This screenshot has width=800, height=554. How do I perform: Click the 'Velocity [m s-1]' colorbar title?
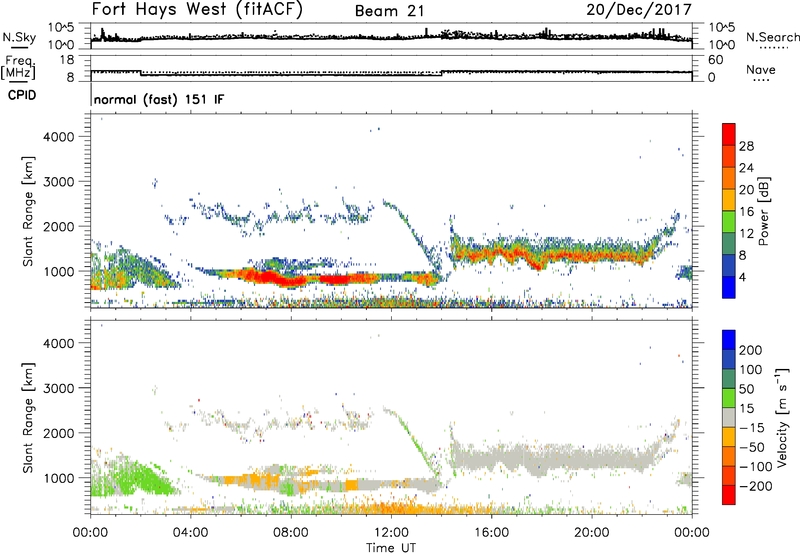(782, 417)
